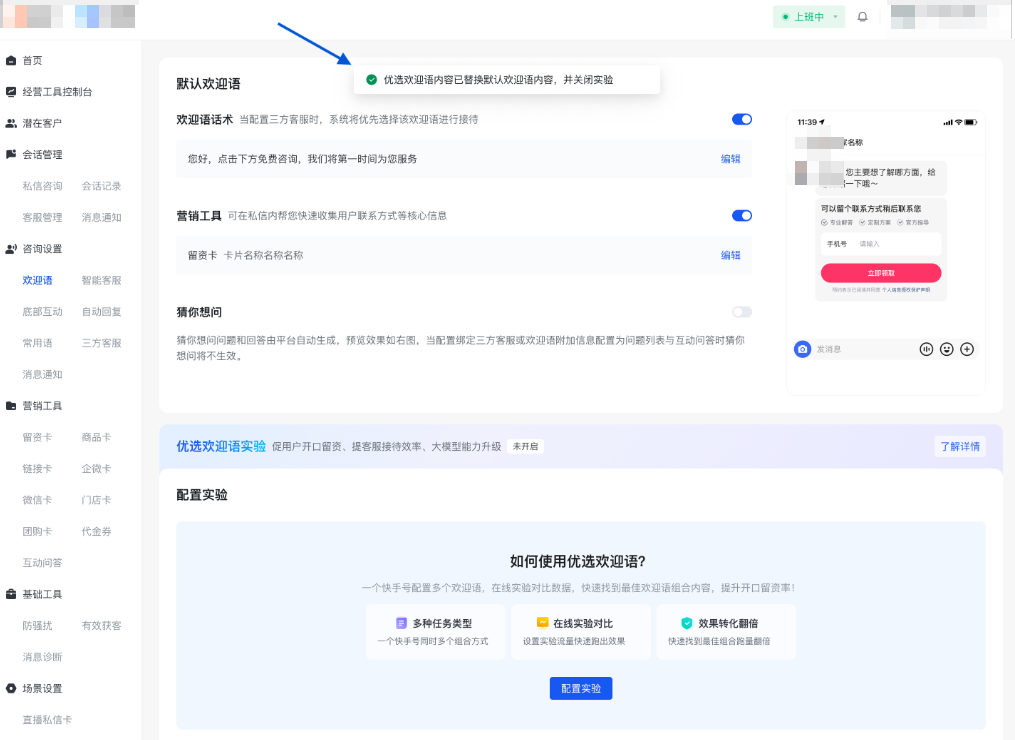
Task: Open the 上班中 status dropdown
Action: (x=808, y=16)
